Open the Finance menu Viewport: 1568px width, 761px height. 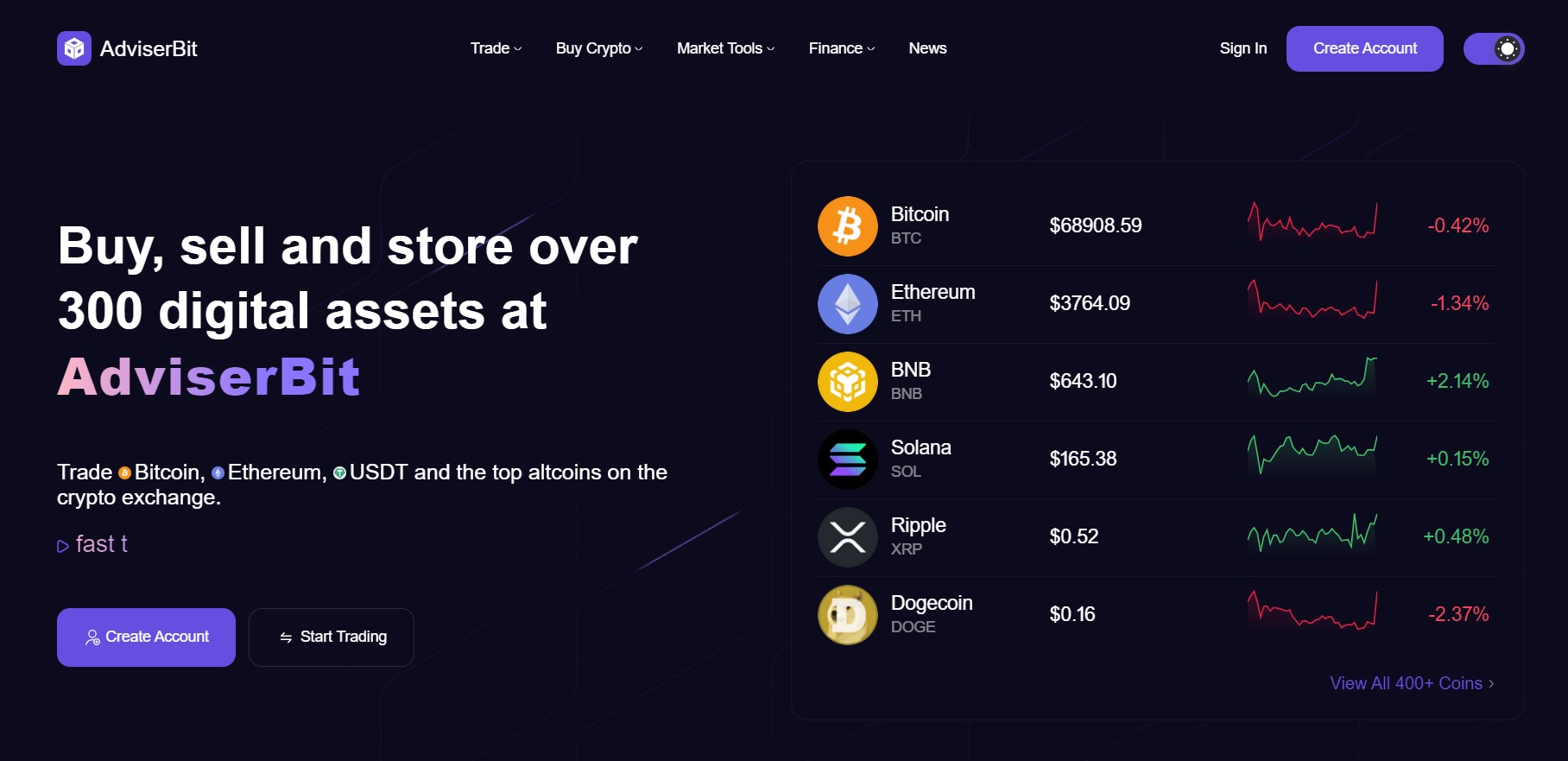841,48
